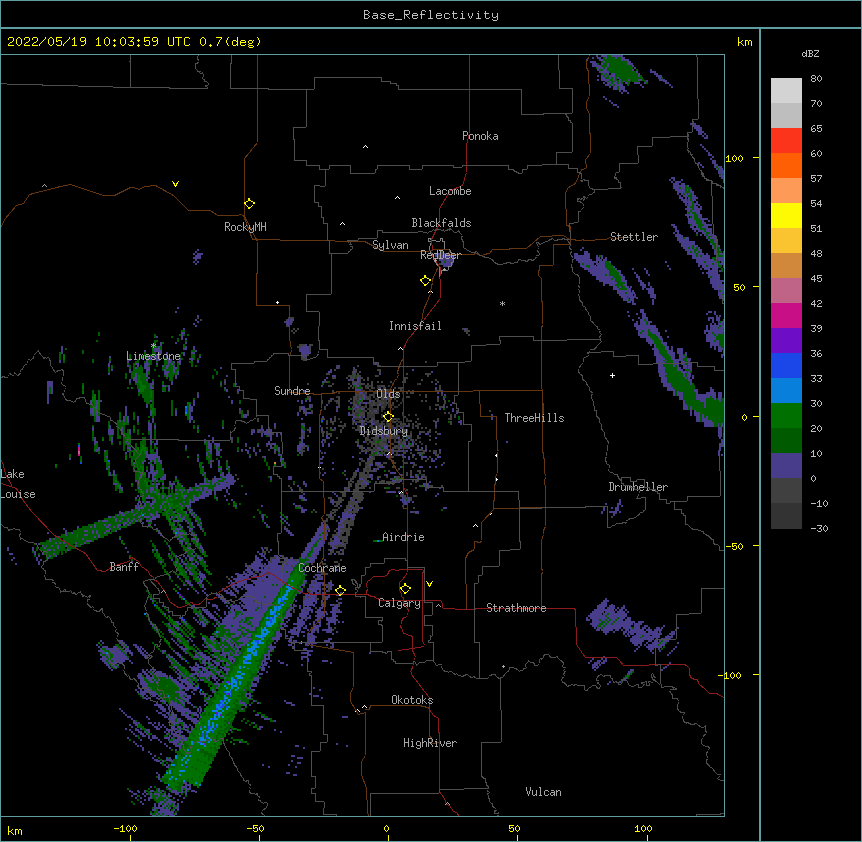
Task: Click the Blackfalds city label
Action: tap(441, 223)
